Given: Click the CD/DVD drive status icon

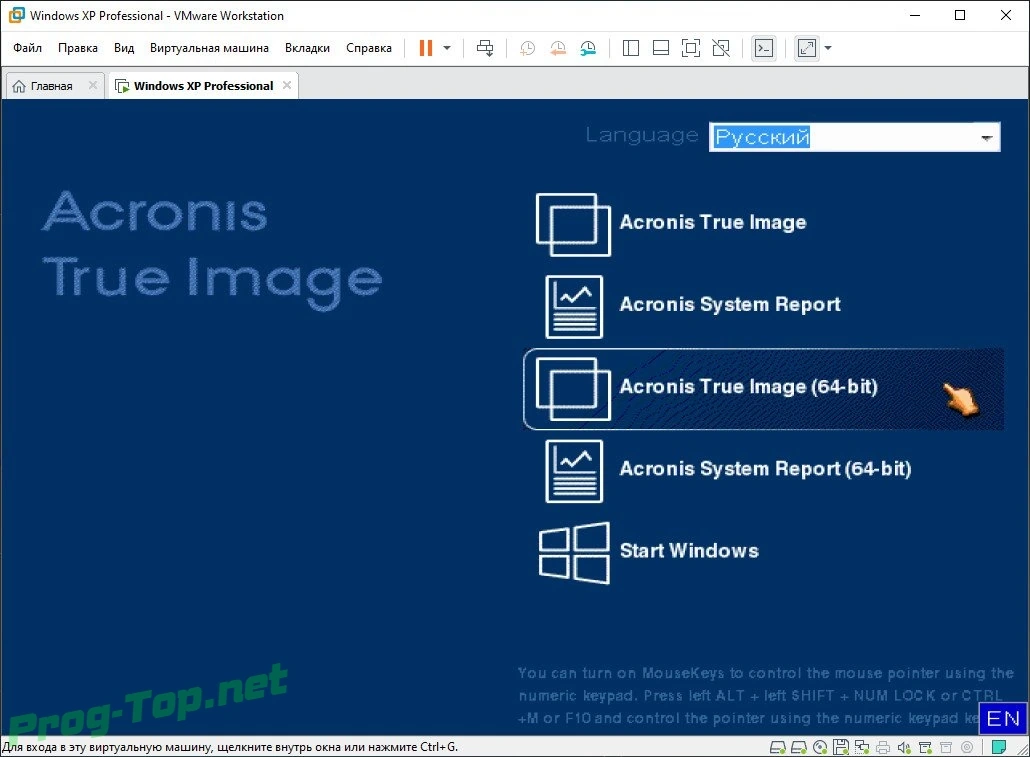Looking at the screenshot, I should point(820,747).
